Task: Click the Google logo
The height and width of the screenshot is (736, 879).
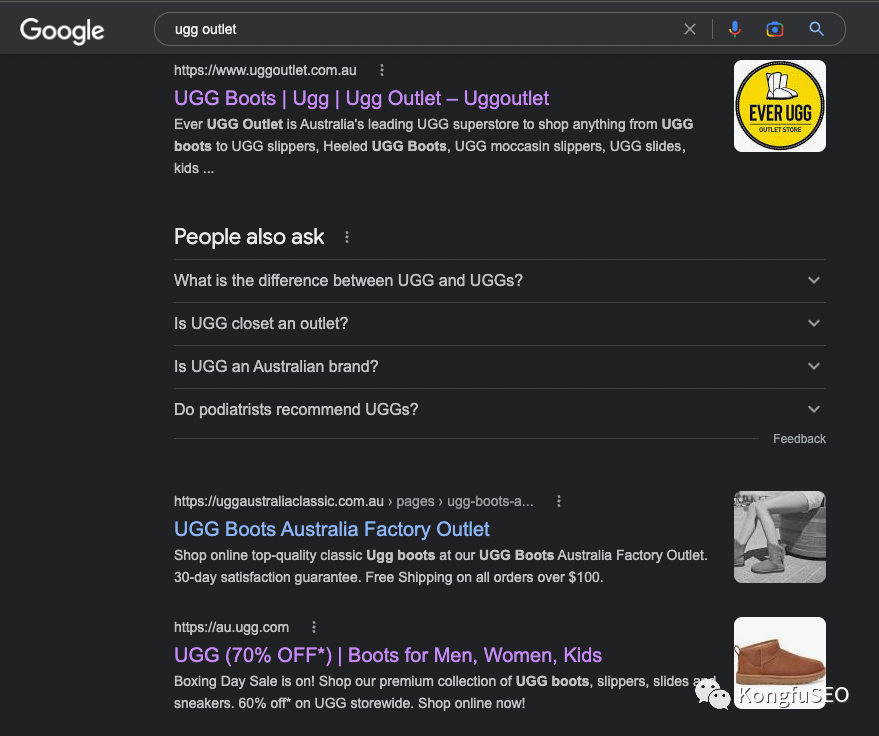Action: [62, 30]
